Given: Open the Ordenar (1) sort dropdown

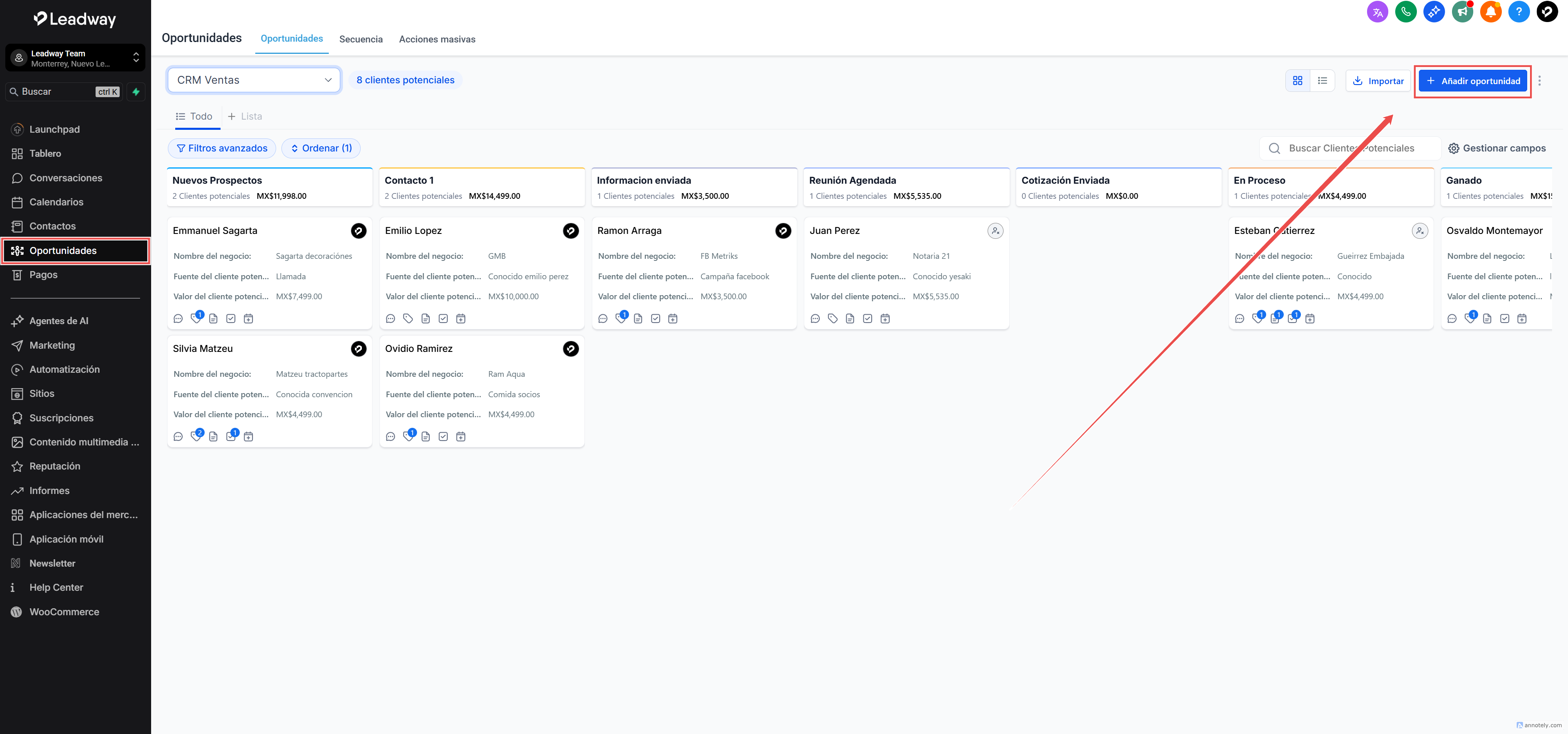Looking at the screenshot, I should tap(321, 148).
